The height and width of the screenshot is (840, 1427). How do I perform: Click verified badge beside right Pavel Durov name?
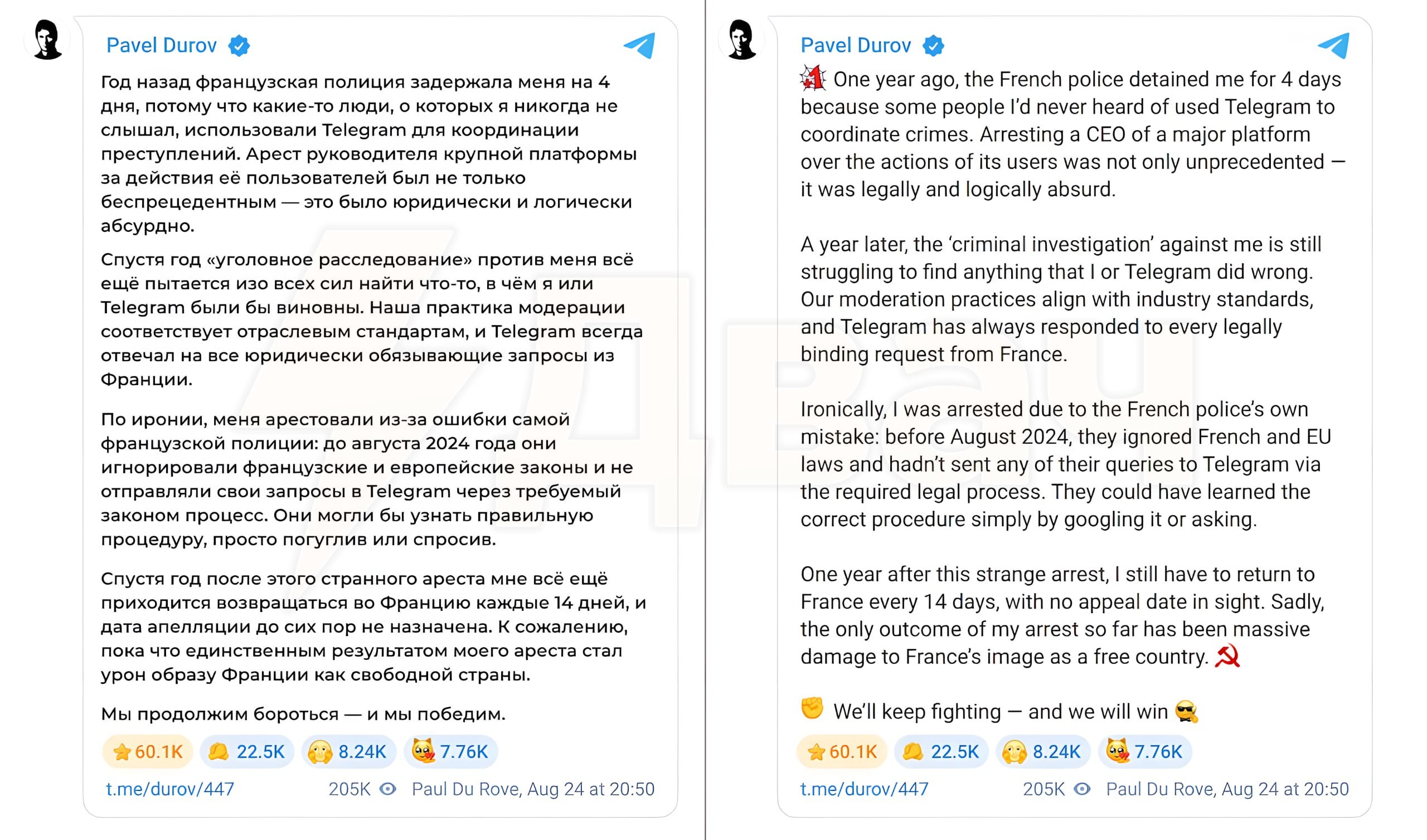tap(933, 46)
